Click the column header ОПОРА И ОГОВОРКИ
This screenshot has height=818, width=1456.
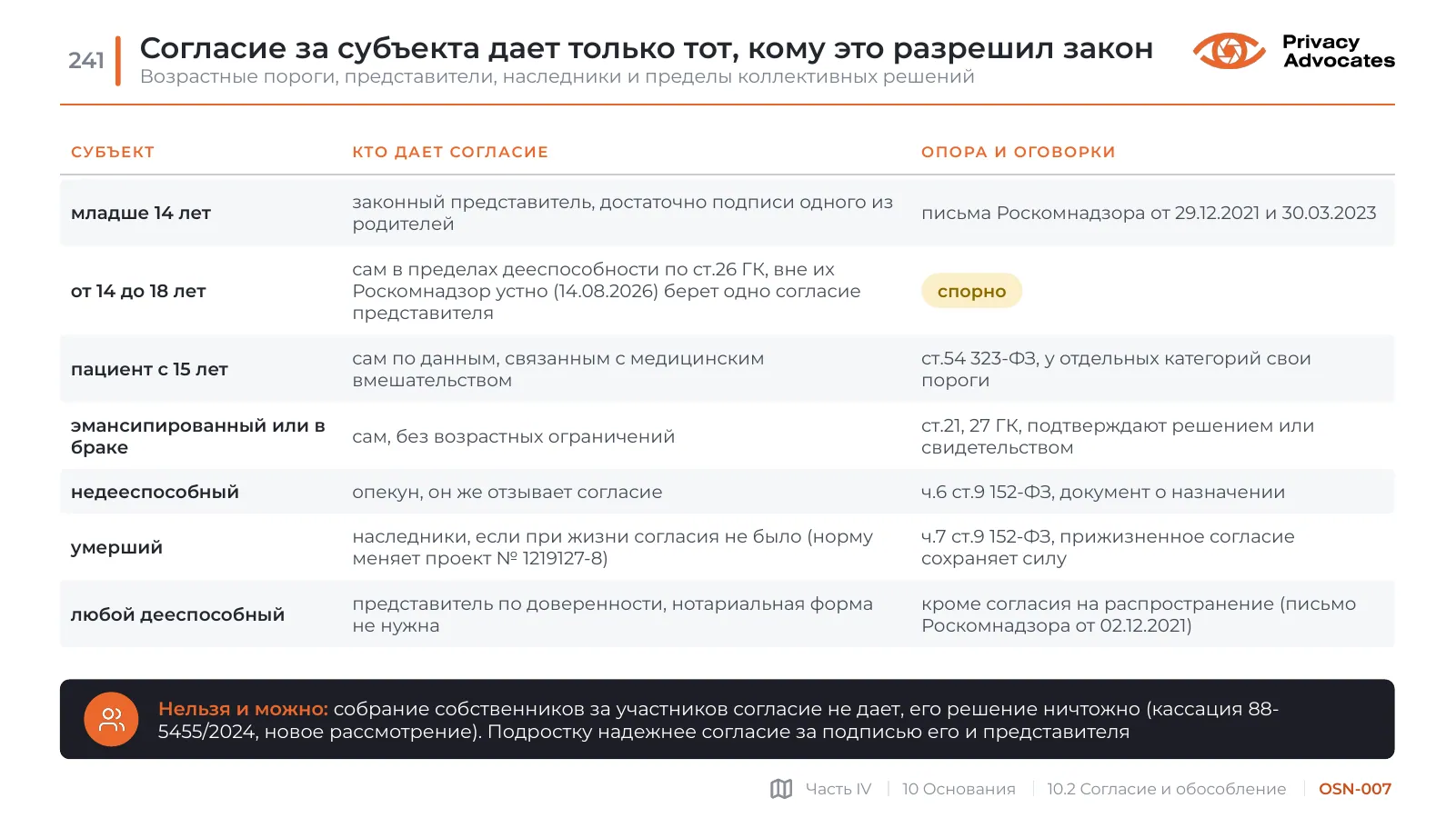point(1018,152)
